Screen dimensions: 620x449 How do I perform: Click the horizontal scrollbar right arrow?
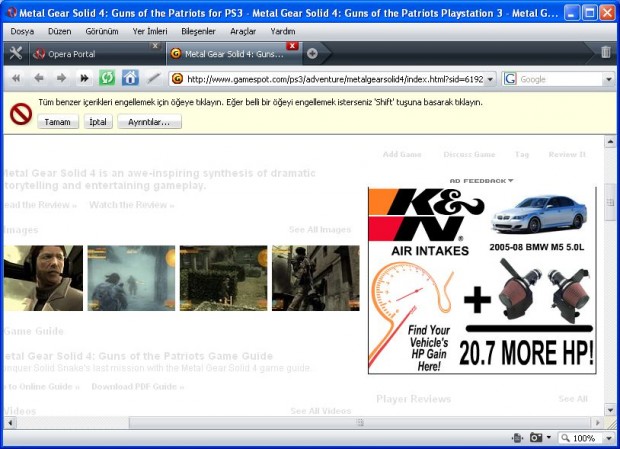point(598,423)
